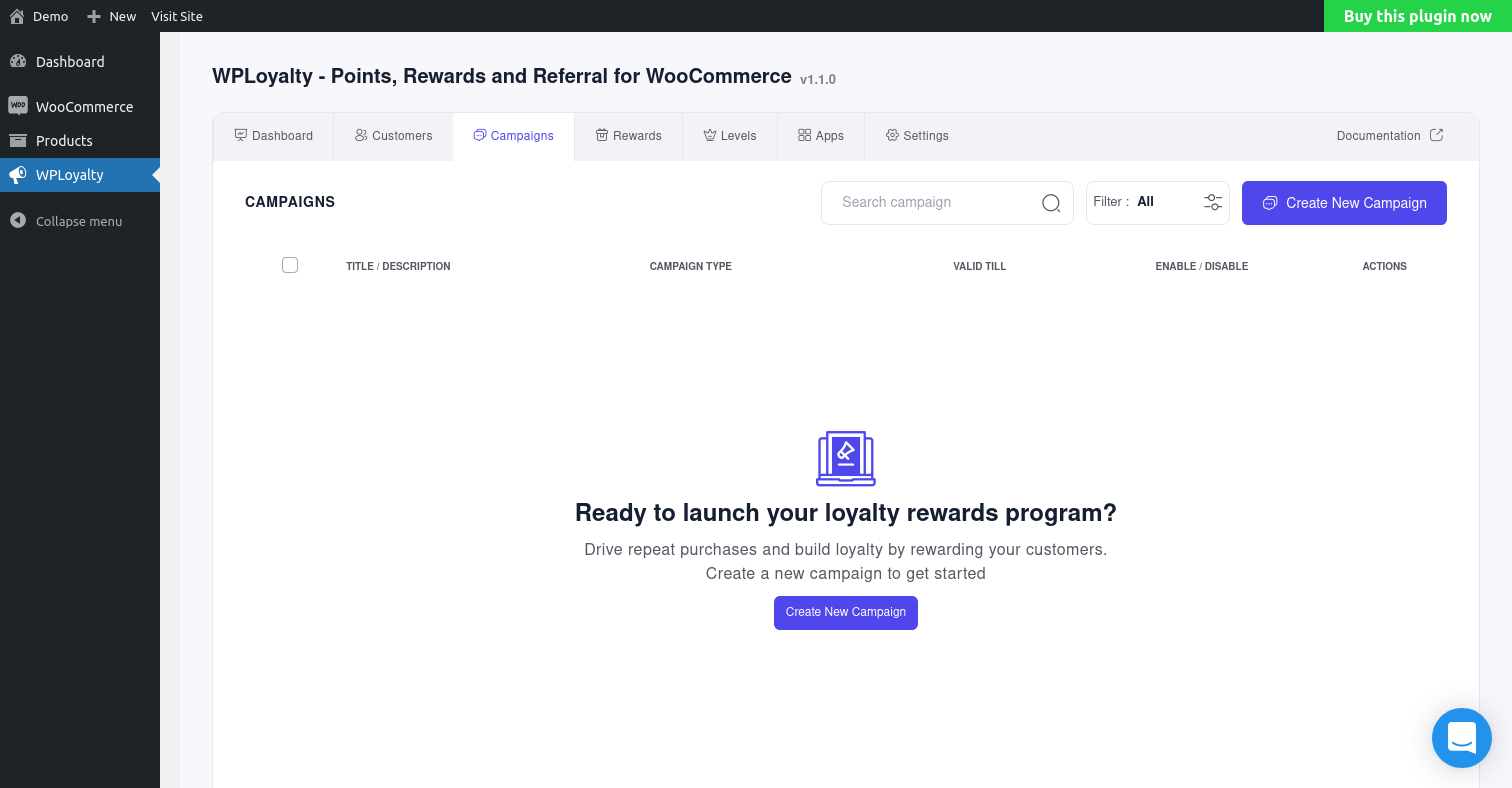
Task: Click the Products box icon in sidebar
Action: (18, 141)
